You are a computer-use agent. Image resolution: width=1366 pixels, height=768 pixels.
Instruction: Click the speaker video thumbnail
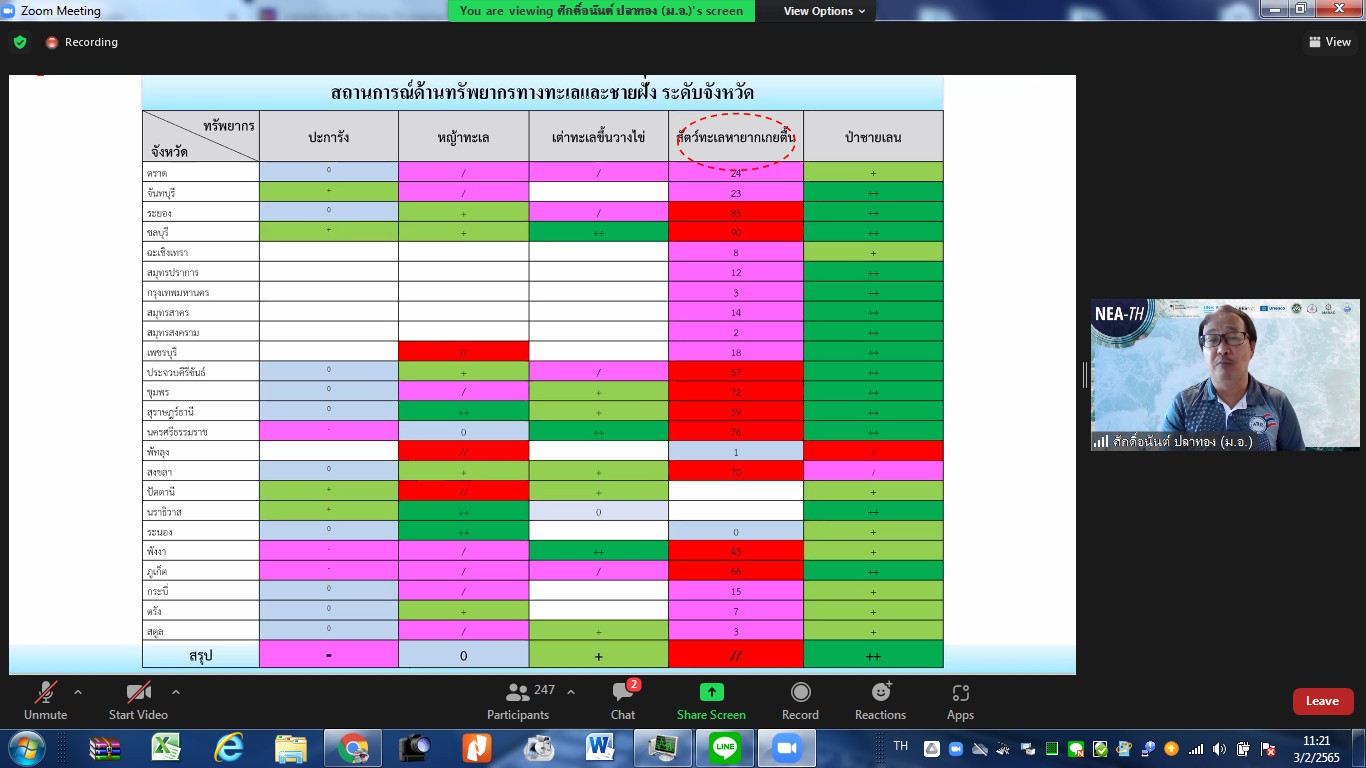(1225, 375)
